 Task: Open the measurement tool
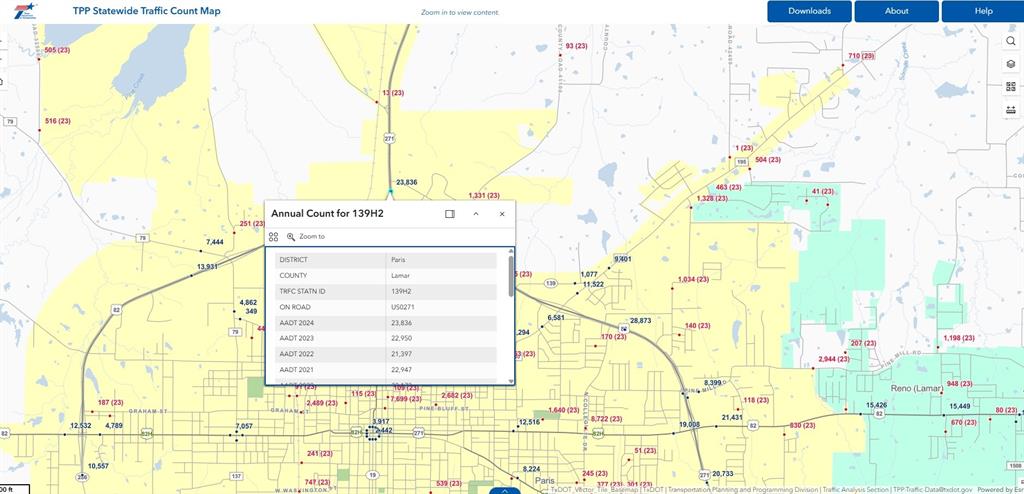(x=1011, y=110)
